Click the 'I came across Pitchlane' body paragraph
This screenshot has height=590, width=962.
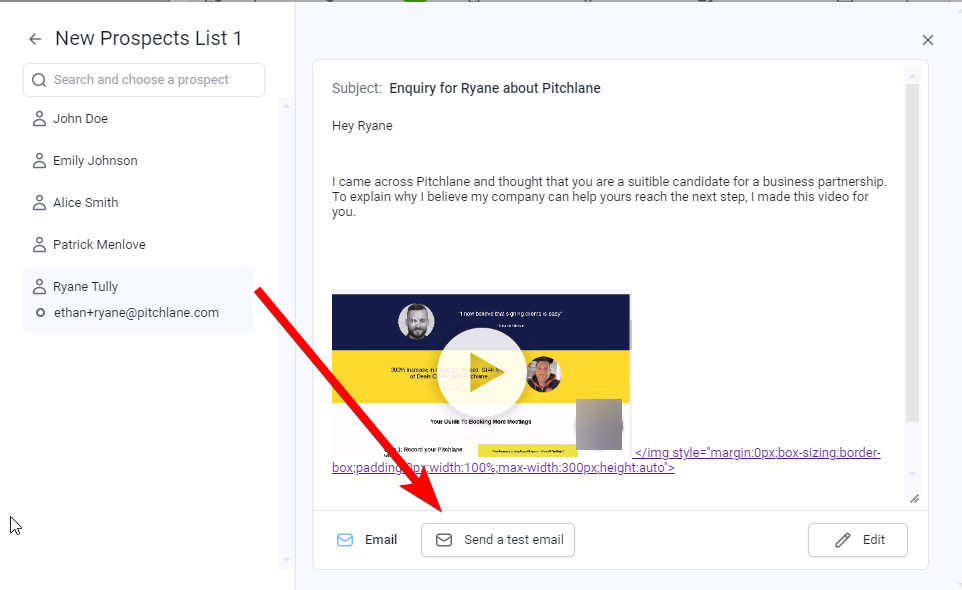pos(609,197)
